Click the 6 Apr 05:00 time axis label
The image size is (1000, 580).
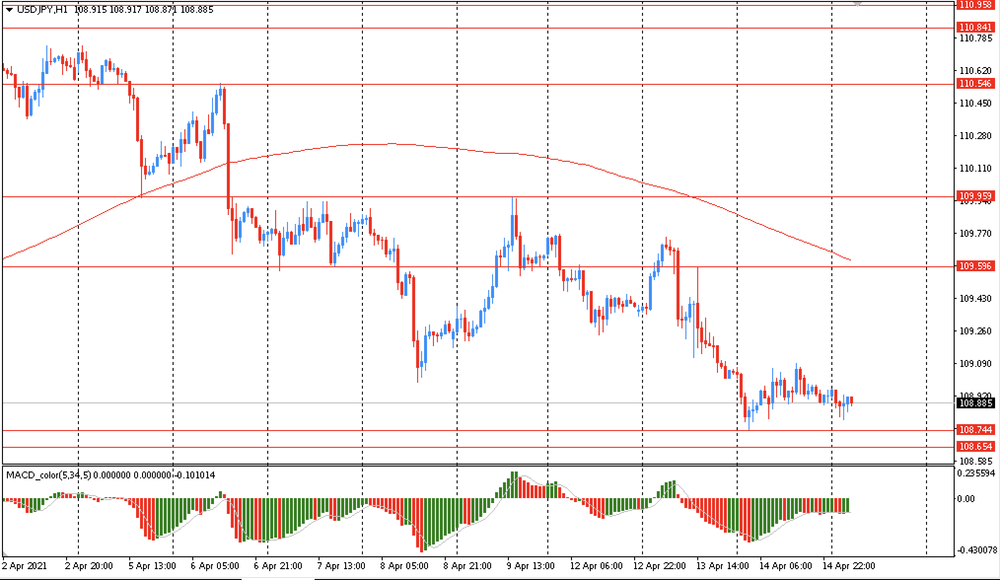(x=215, y=566)
